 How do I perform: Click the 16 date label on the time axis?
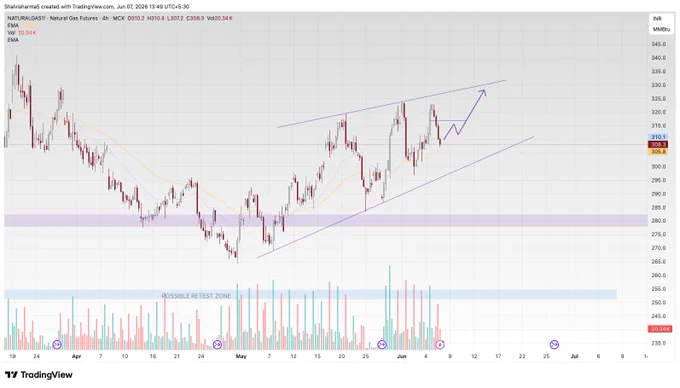153,356
